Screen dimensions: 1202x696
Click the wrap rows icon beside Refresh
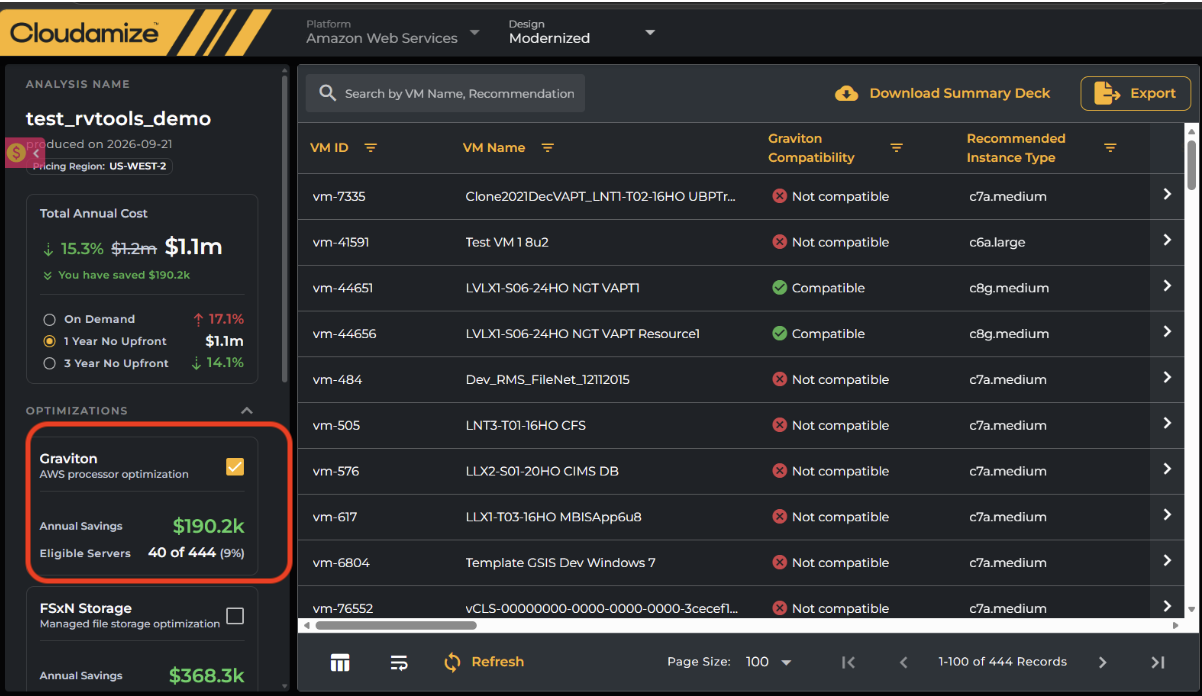399,662
